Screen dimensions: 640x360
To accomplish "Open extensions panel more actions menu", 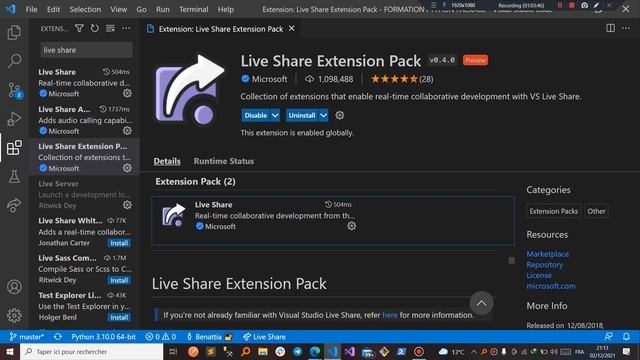I will [x=126, y=28].
